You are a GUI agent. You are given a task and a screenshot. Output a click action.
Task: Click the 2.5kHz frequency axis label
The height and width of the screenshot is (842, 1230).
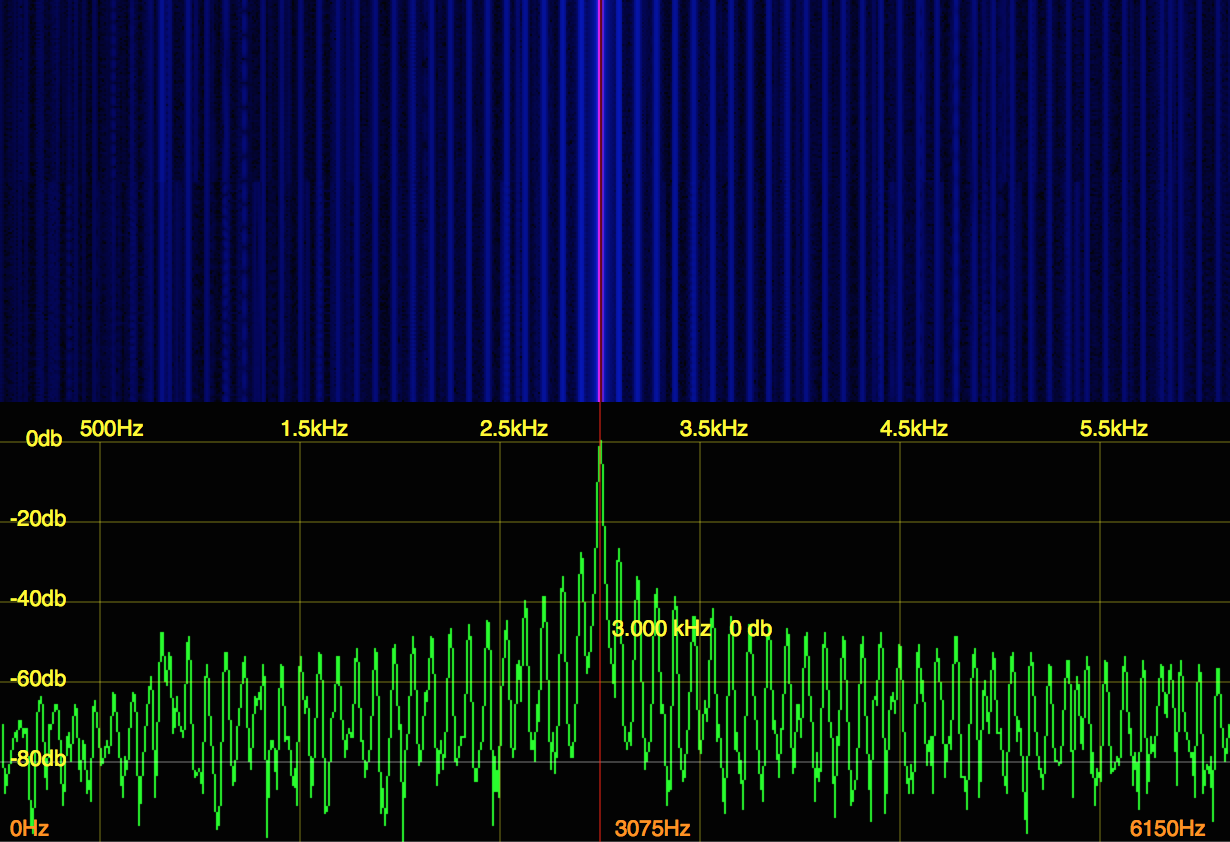pyautogui.click(x=514, y=429)
